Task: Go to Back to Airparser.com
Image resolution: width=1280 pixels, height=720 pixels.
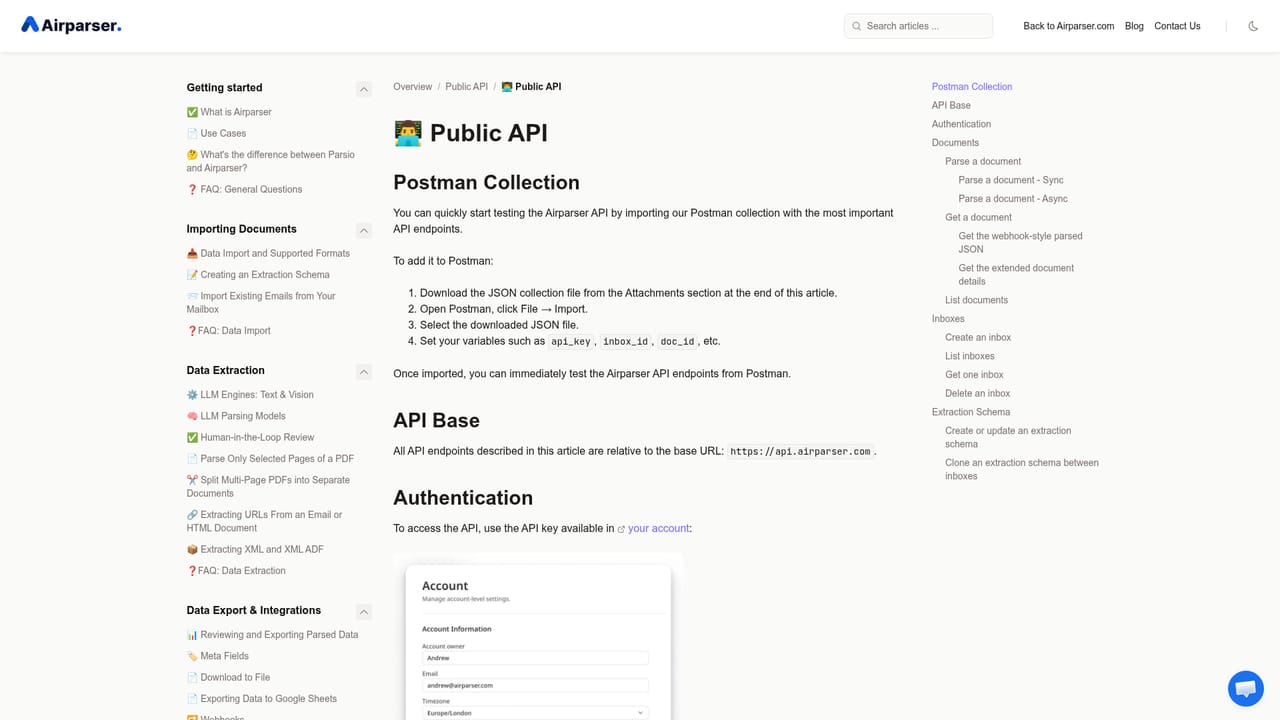Action: coord(1068,26)
